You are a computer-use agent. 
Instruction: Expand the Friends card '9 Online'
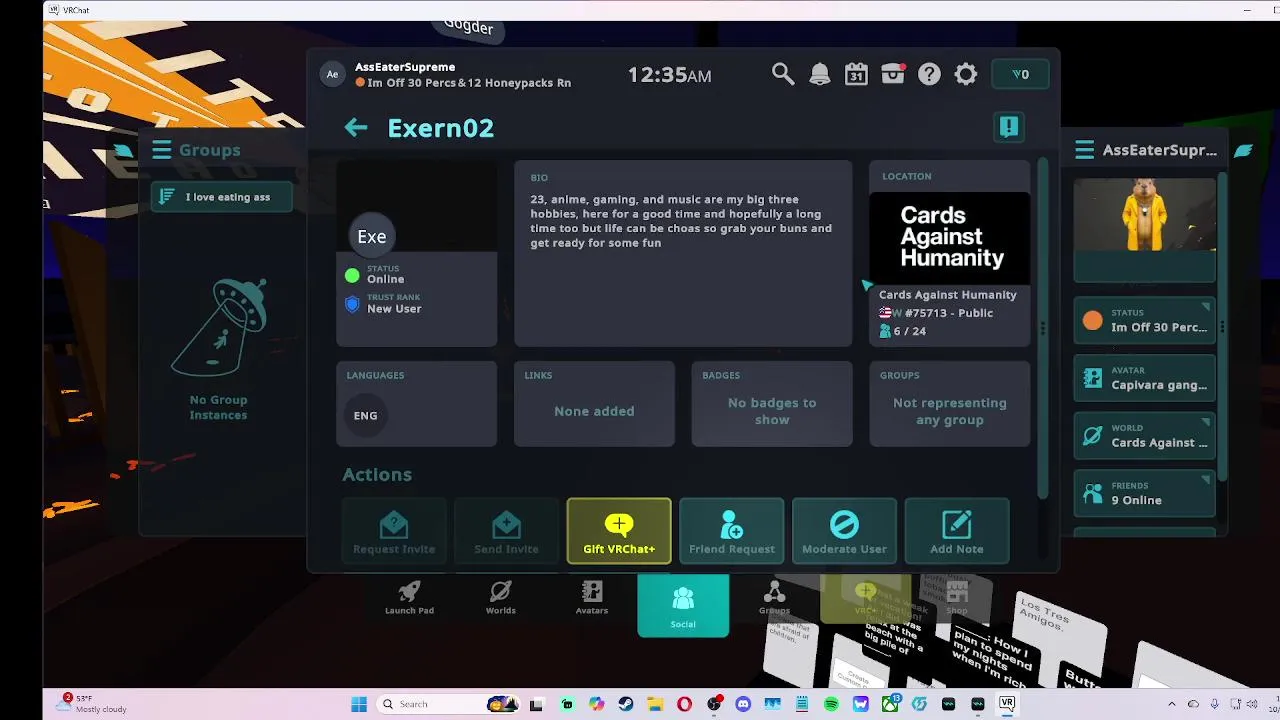click(x=1145, y=493)
